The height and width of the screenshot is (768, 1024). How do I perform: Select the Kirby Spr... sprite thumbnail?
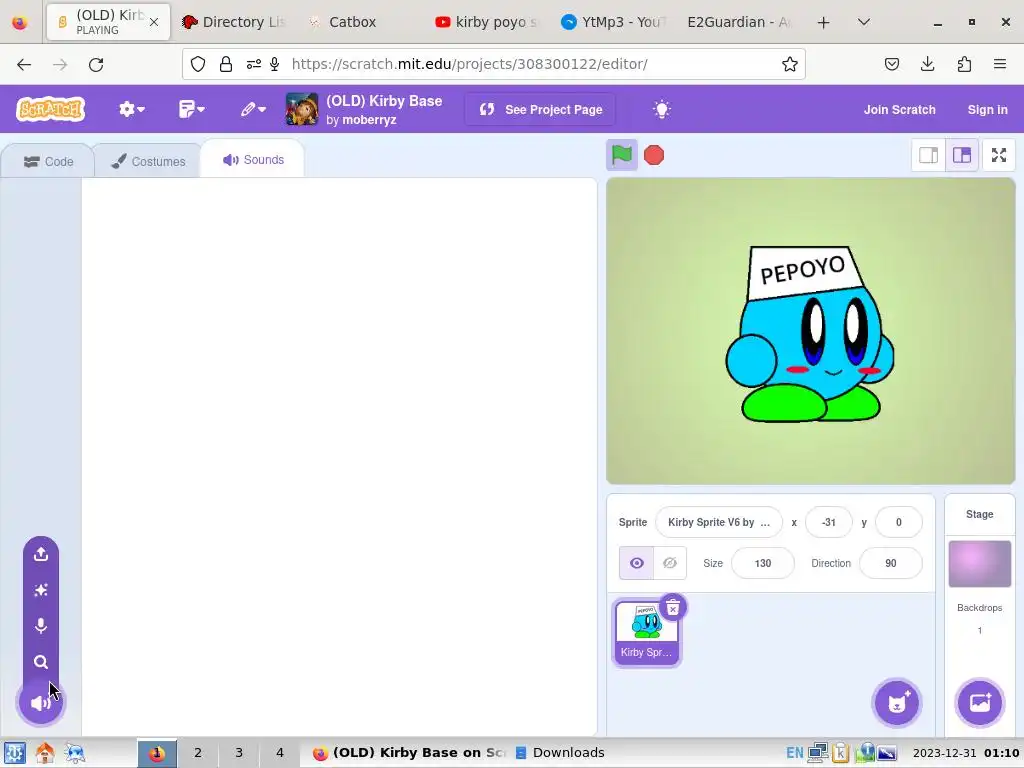point(647,633)
